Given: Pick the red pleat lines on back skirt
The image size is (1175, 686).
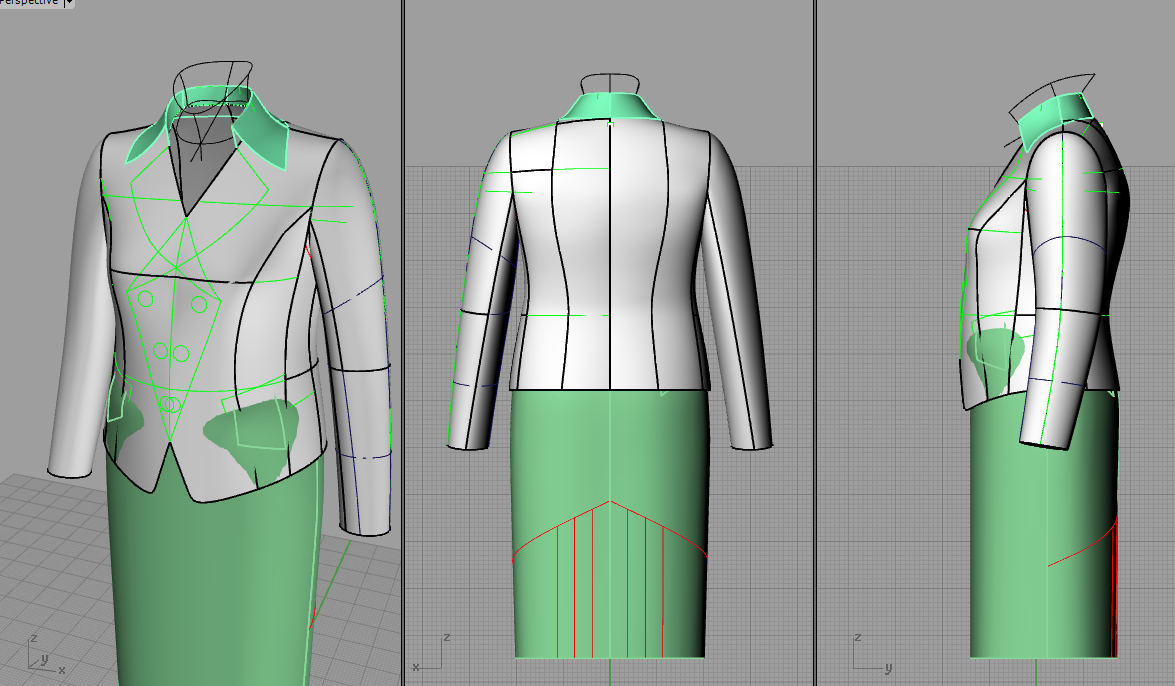Looking at the screenshot, I should [x=610, y=581].
